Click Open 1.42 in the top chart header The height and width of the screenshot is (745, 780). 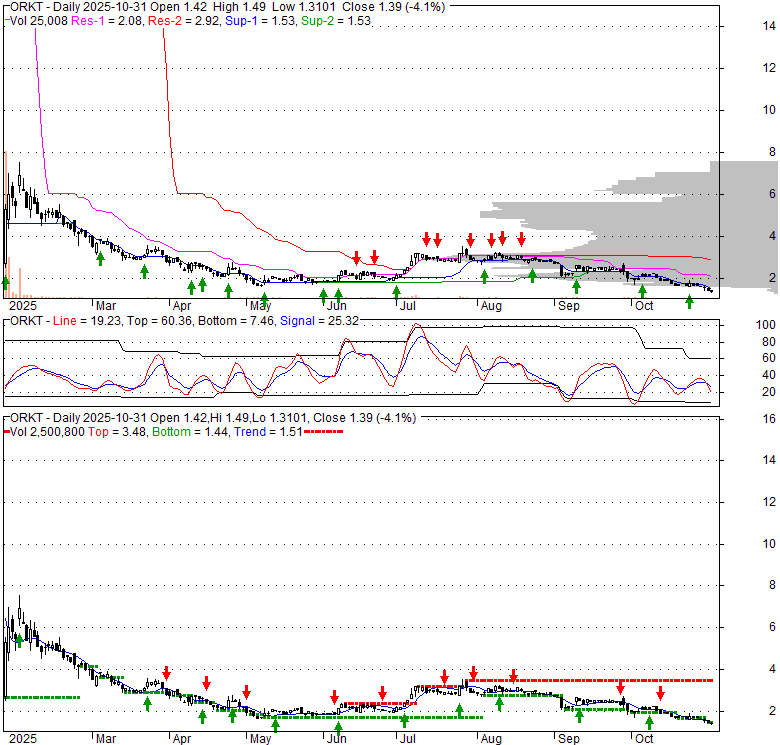click(x=179, y=7)
